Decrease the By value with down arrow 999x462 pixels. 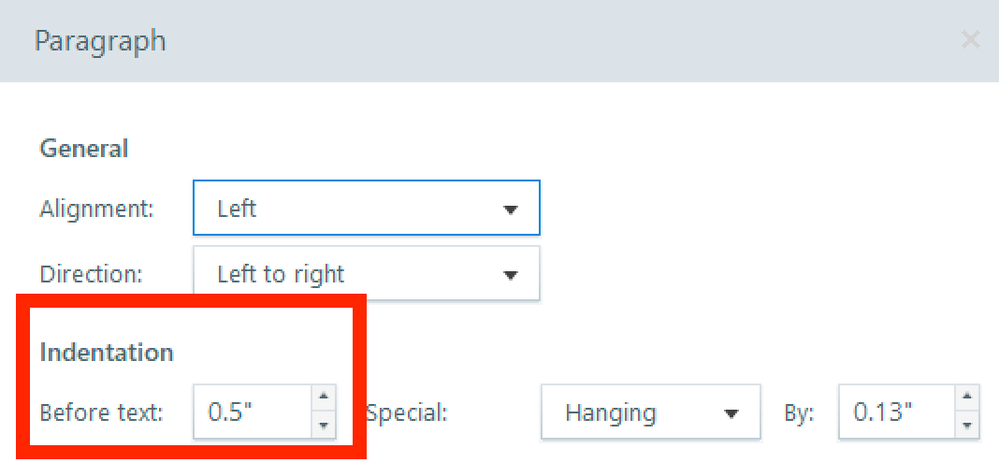966,426
